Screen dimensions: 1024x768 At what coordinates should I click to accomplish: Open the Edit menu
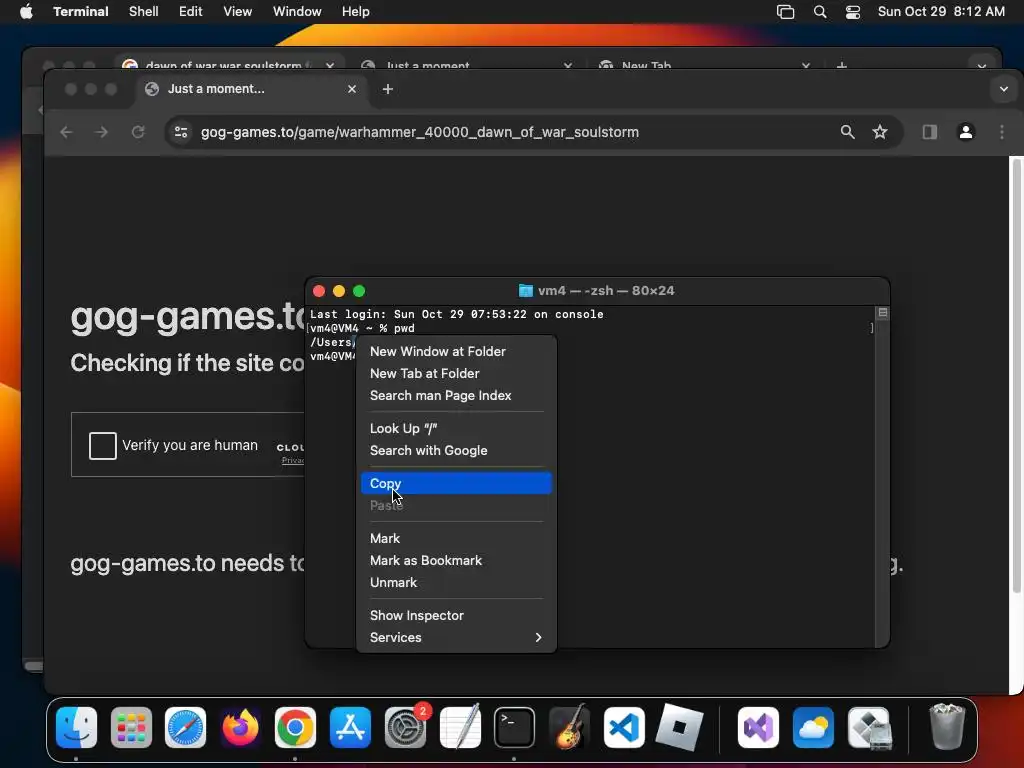point(191,12)
